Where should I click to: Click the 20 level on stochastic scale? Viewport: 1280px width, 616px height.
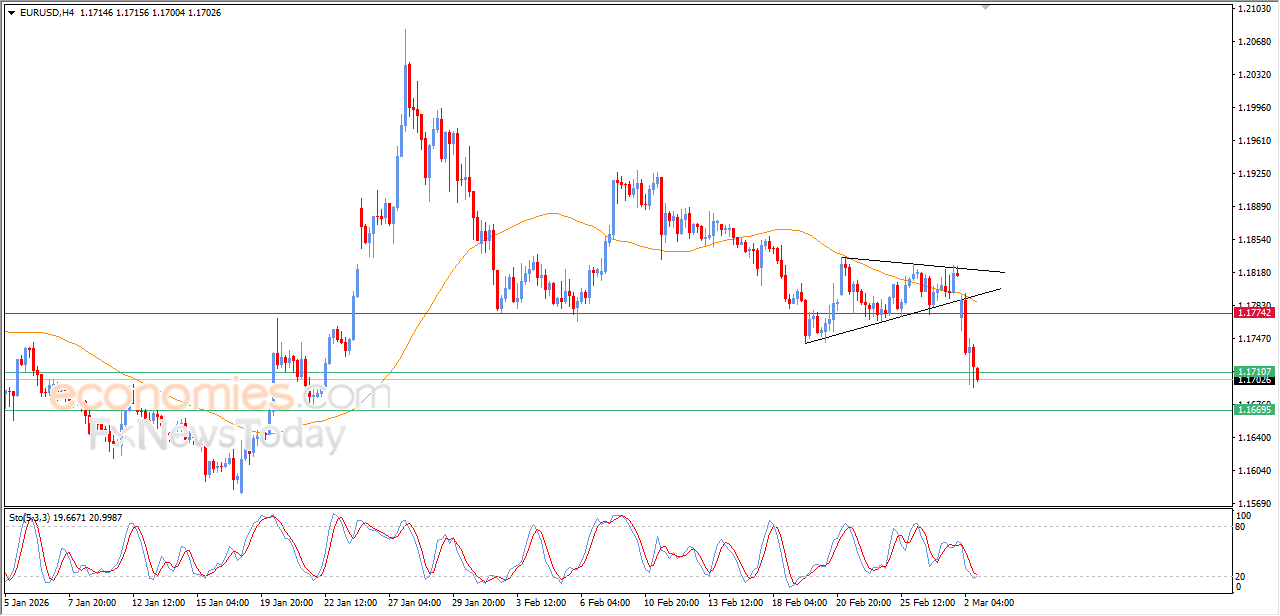(1242, 576)
